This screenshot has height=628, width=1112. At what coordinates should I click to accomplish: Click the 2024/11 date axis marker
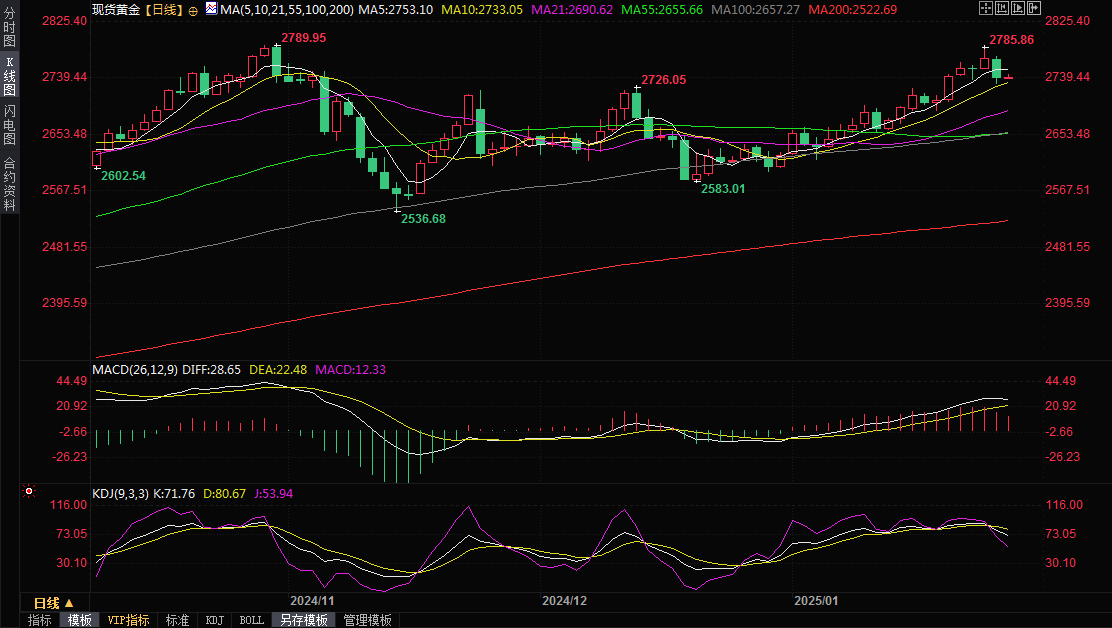312,600
